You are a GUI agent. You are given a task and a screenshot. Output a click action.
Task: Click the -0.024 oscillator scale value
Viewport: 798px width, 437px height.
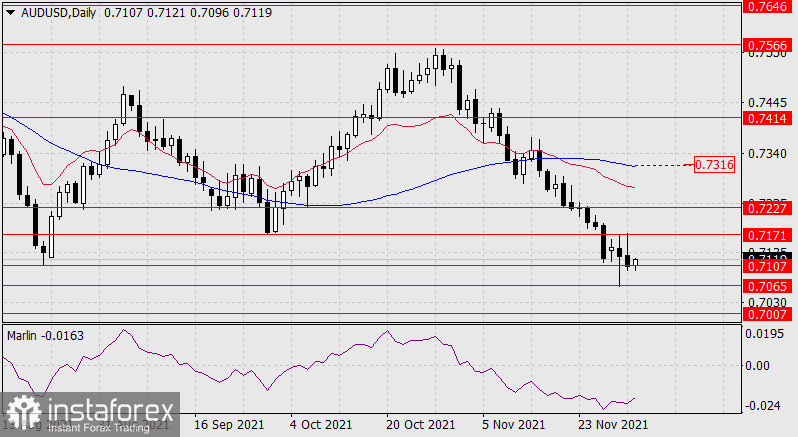point(762,405)
